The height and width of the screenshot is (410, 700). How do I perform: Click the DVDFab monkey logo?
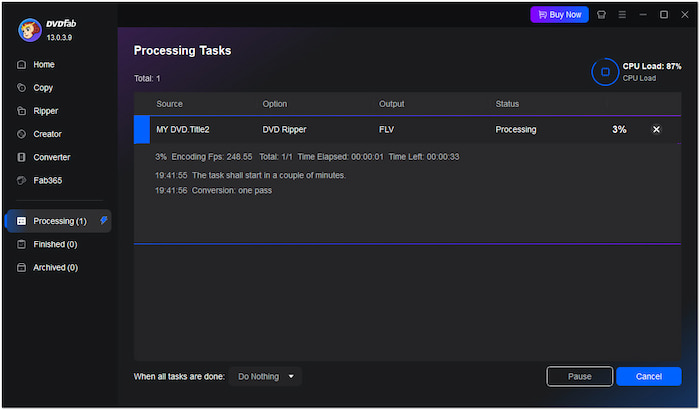pyautogui.click(x=30, y=30)
